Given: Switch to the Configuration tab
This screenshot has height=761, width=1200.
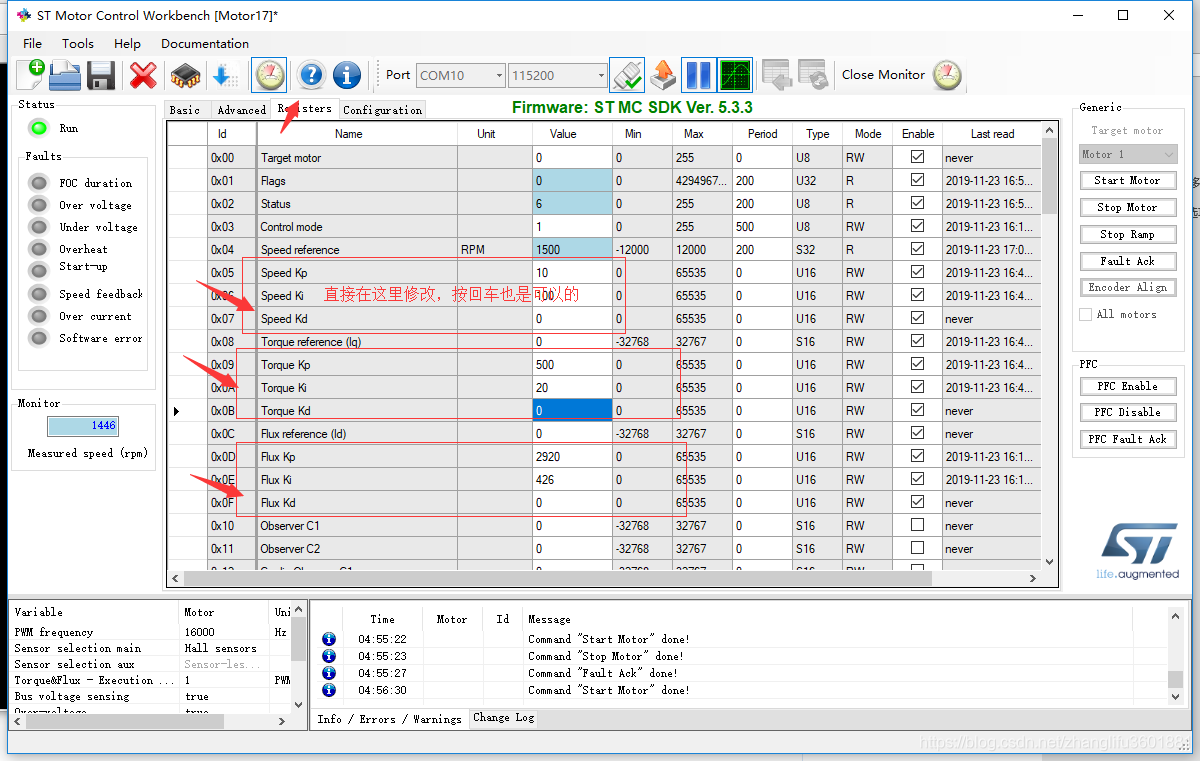Looking at the screenshot, I should click(x=383, y=110).
